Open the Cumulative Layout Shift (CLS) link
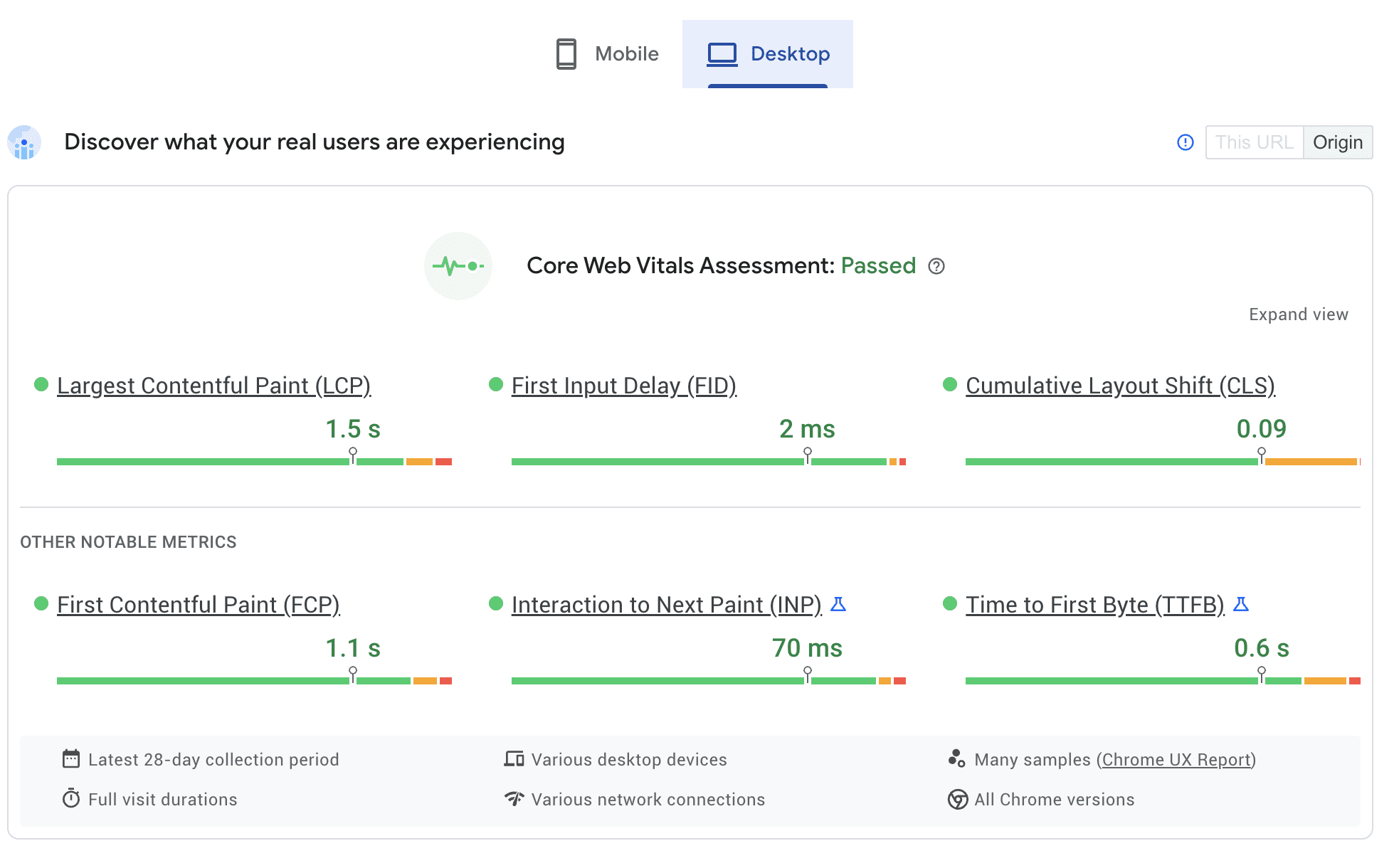The width and height of the screenshot is (1399, 868). [1119, 386]
